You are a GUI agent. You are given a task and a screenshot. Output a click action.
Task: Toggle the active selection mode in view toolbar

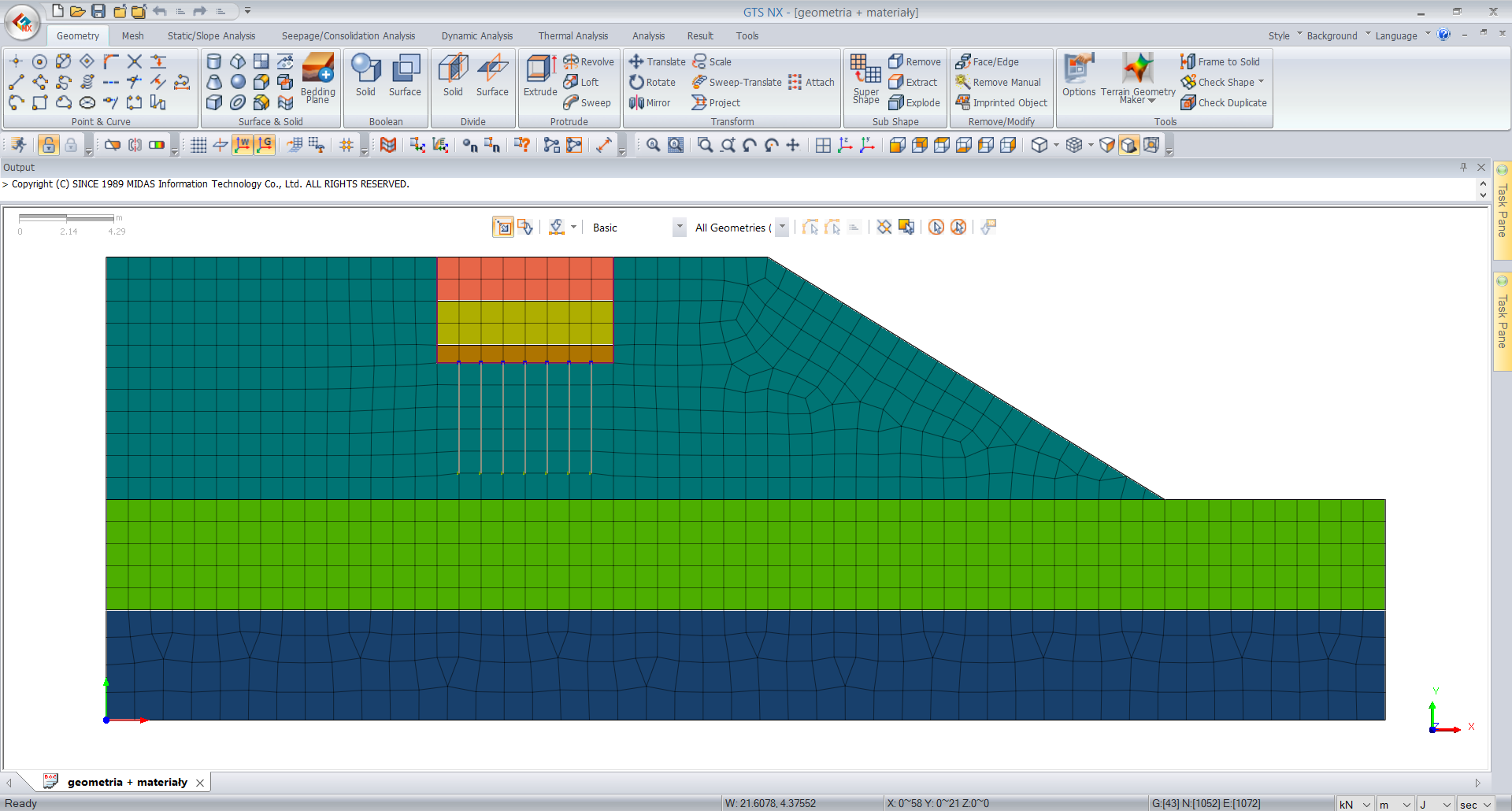point(502,228)
